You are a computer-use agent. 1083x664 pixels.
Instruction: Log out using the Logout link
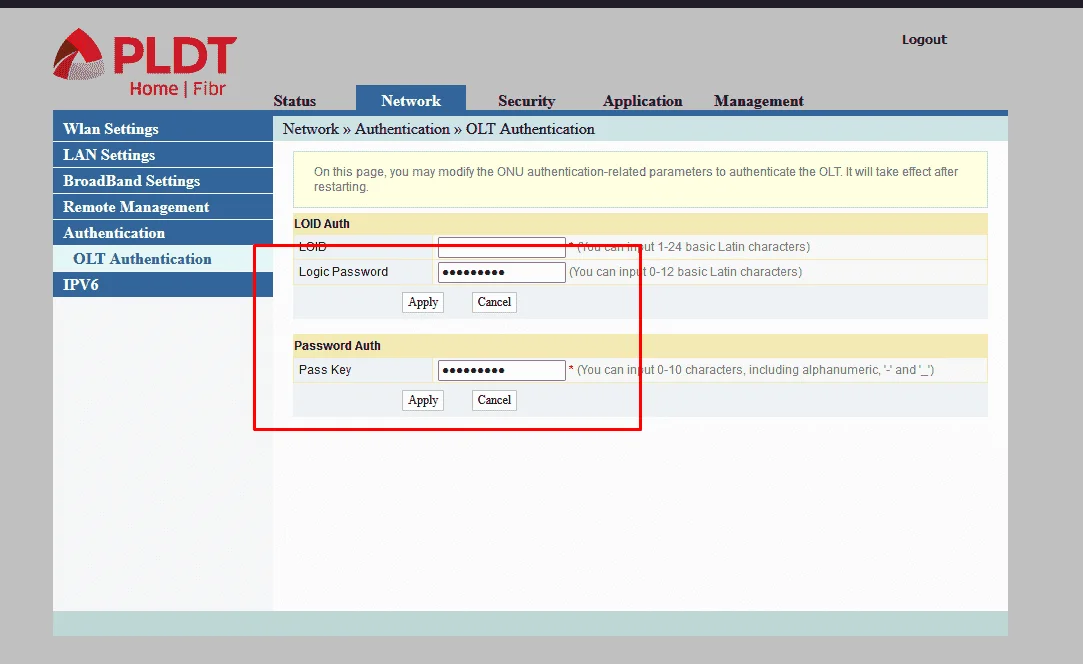[x=923, y=39]
